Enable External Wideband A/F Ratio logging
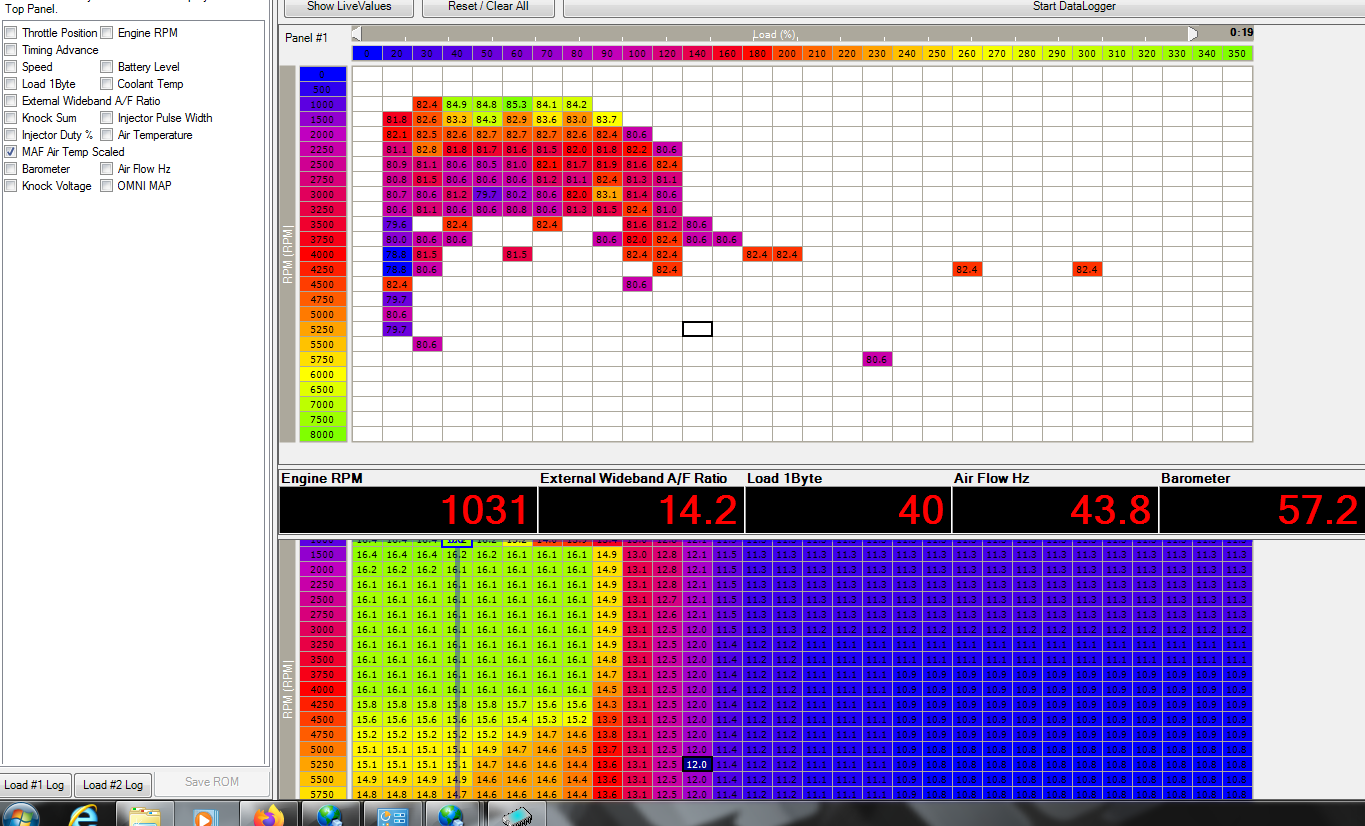This screenshot has height=826, width=1365. [x=11, y=101]
